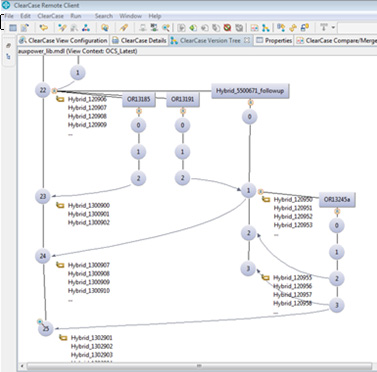Switch to the Properties tab
The image size is (377, 372).
pyautogui.click(x=274, y=40)
